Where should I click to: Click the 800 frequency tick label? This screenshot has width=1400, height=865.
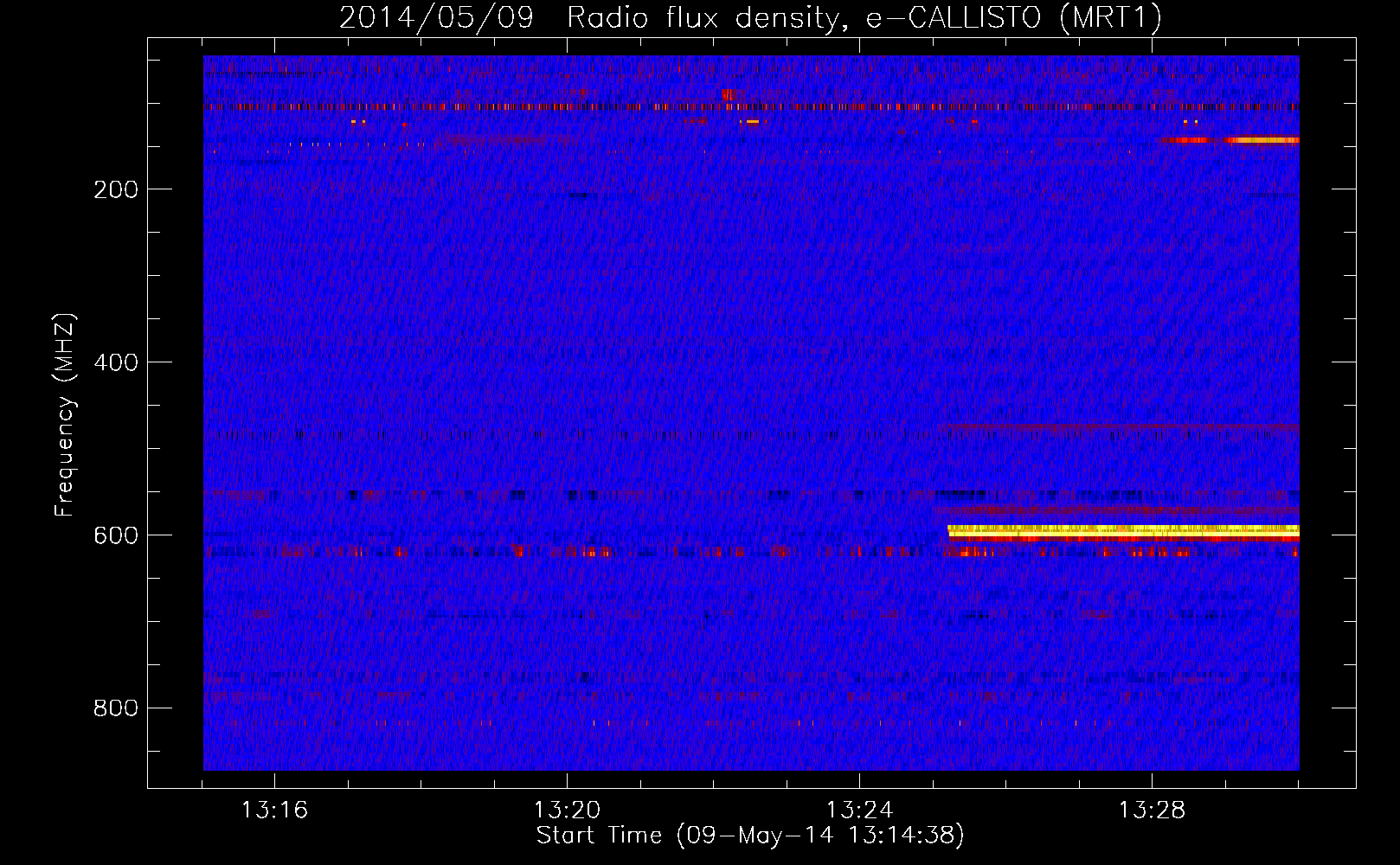tap(116, 708)
